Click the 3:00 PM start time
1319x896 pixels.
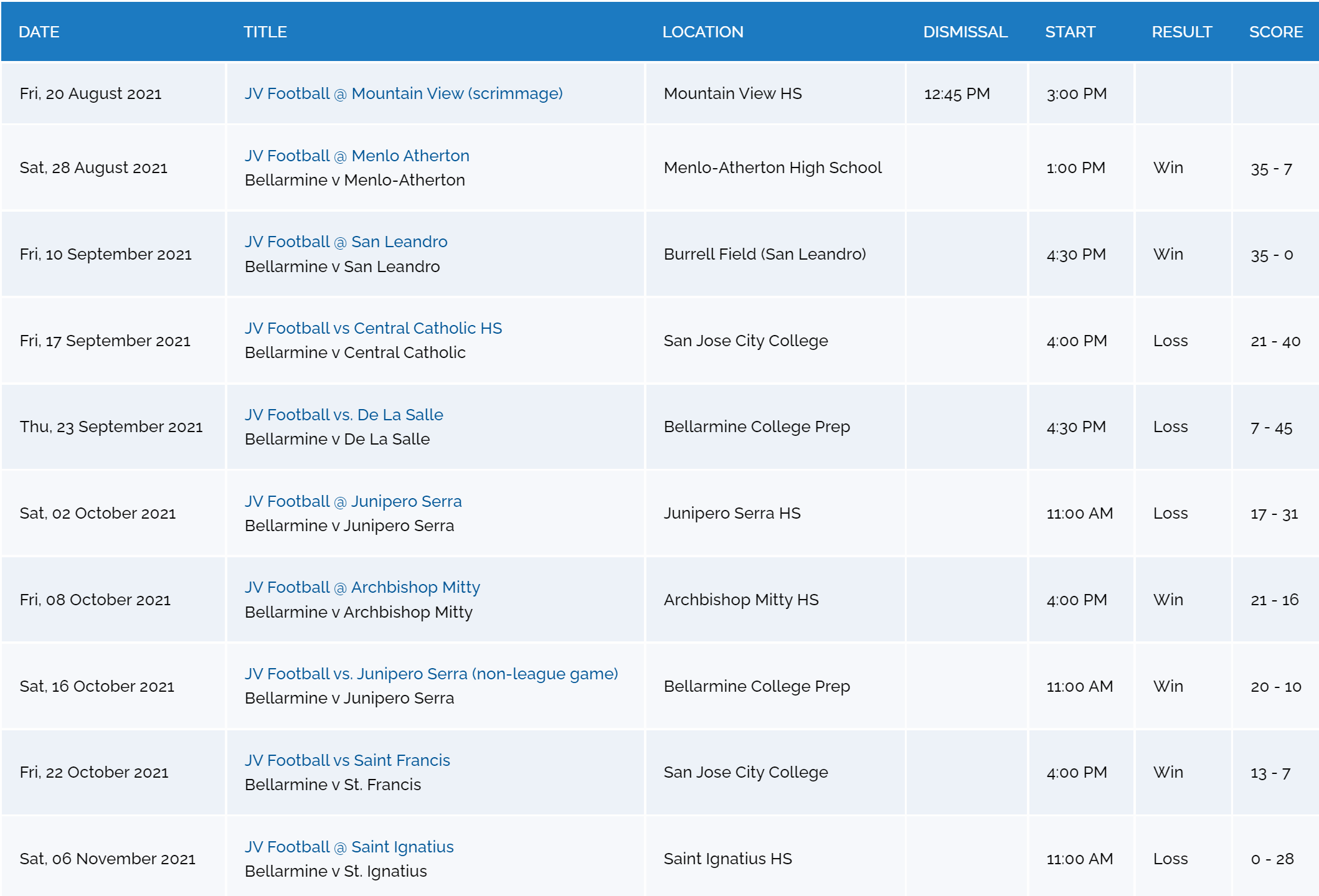click(x=1077, y=93)
